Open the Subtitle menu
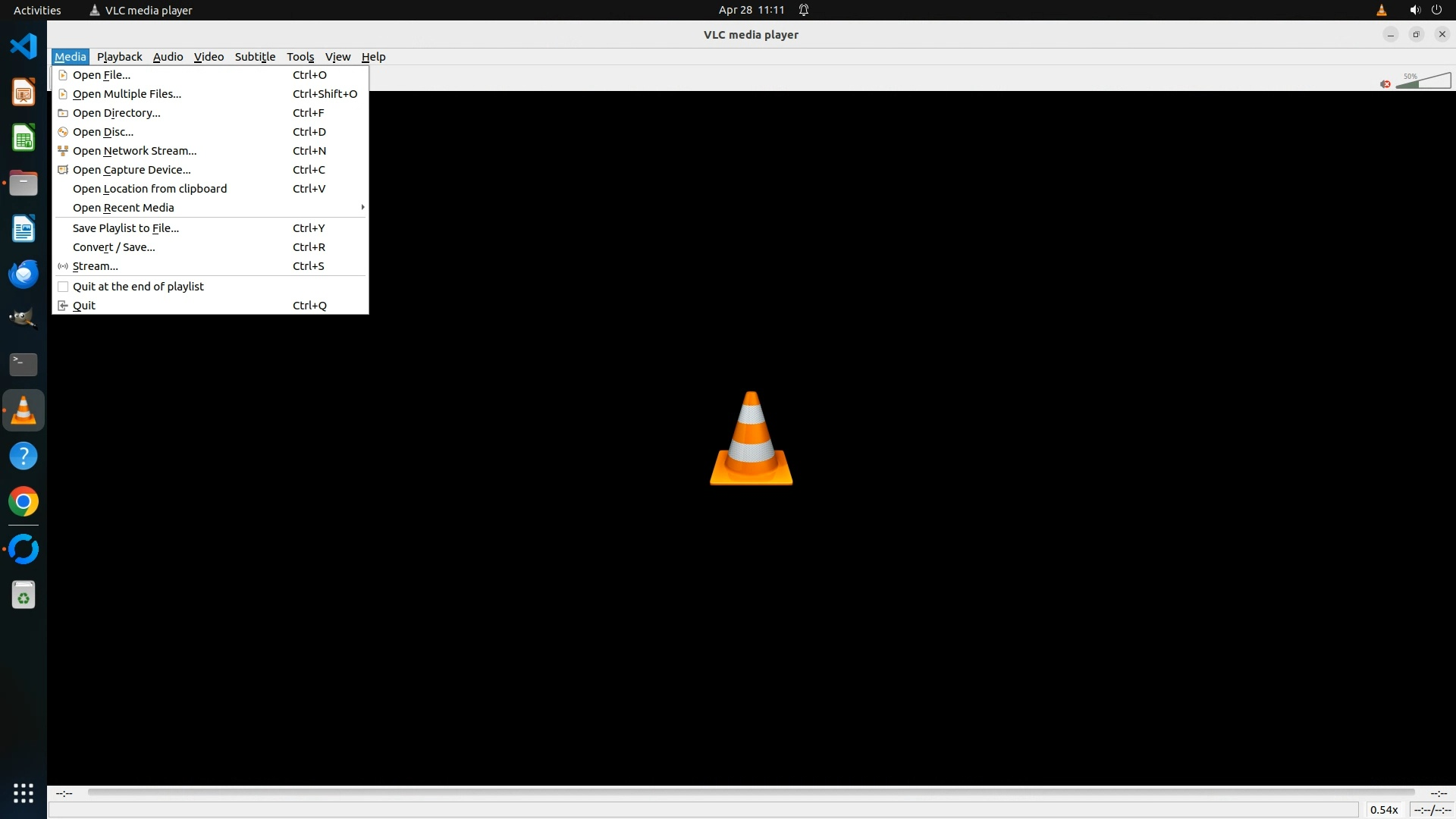This screenshot has width=1456, height=819. click(255, 57)
